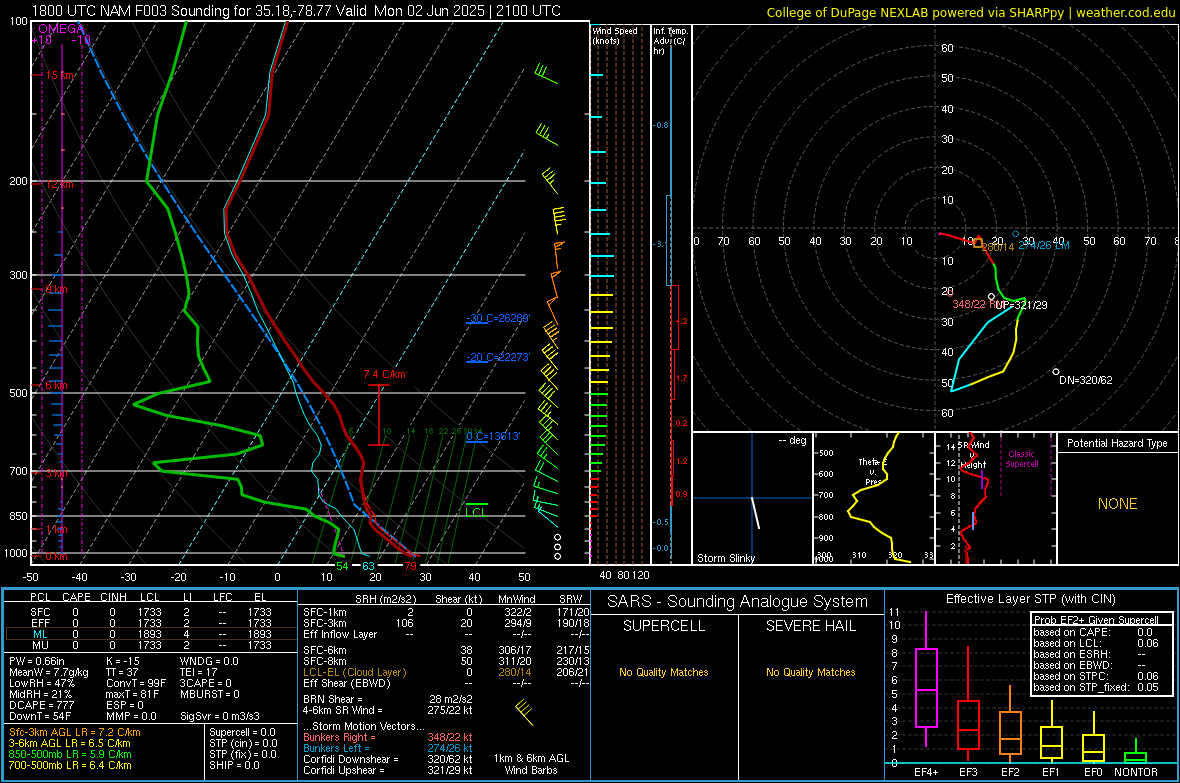1180x783 pixels.
Task: Click 'No Quality Matches' under SUPERCELL
Action: click(664, 672)
